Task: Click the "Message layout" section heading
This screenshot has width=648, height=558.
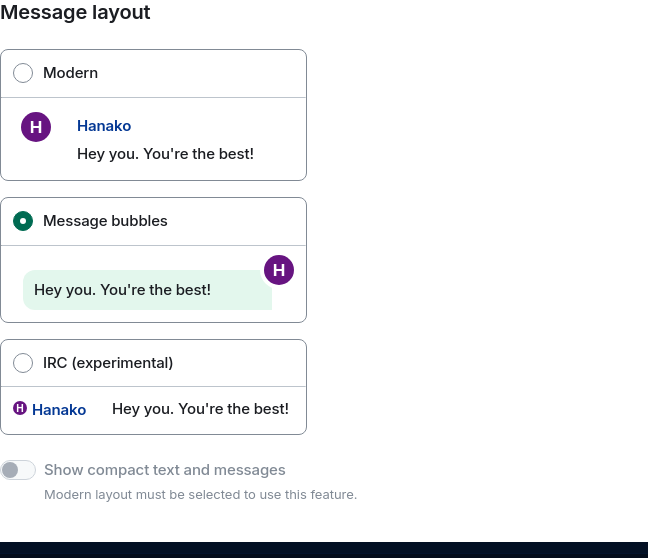Action: [x=76, y=13]
